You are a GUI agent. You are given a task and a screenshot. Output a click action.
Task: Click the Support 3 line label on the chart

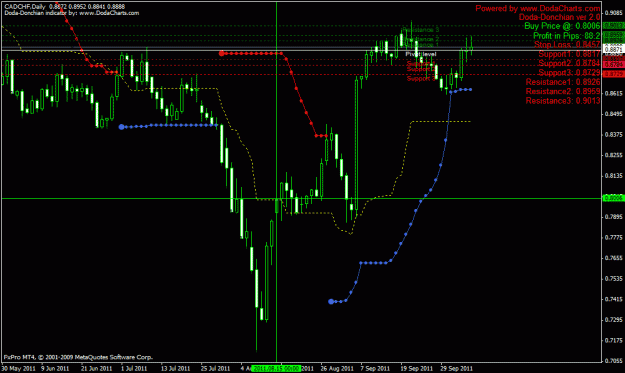pyautogui.click(x=421, y=79)
